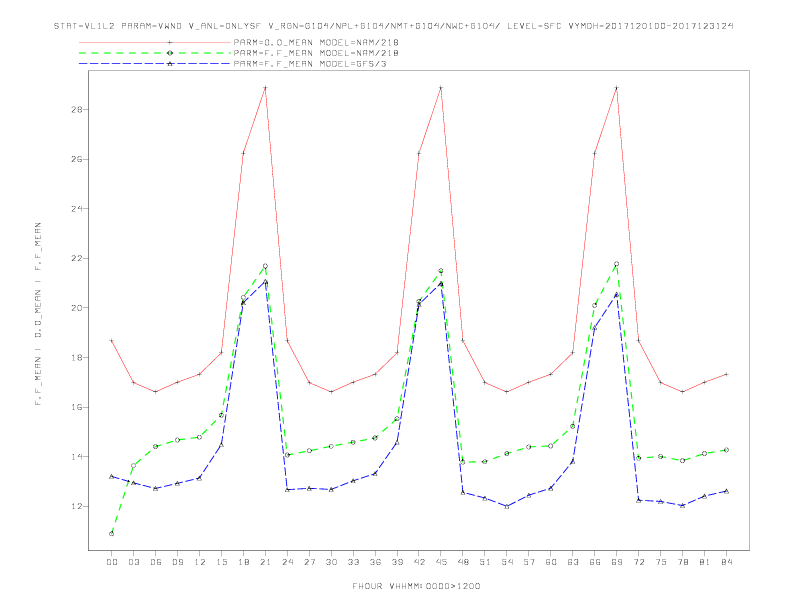Click the x-axis tick label 21

(265, 562)
